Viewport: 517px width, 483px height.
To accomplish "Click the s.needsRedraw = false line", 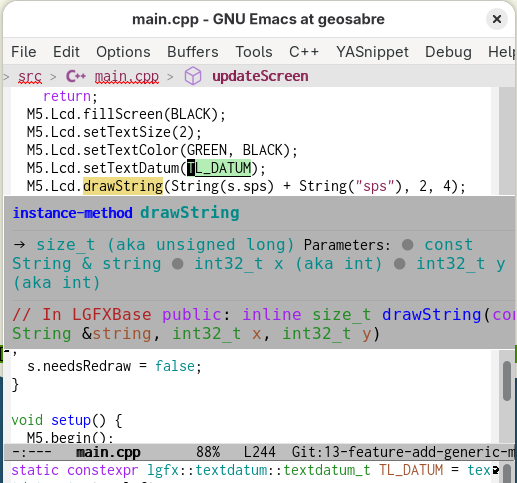I will pos(114,366).
